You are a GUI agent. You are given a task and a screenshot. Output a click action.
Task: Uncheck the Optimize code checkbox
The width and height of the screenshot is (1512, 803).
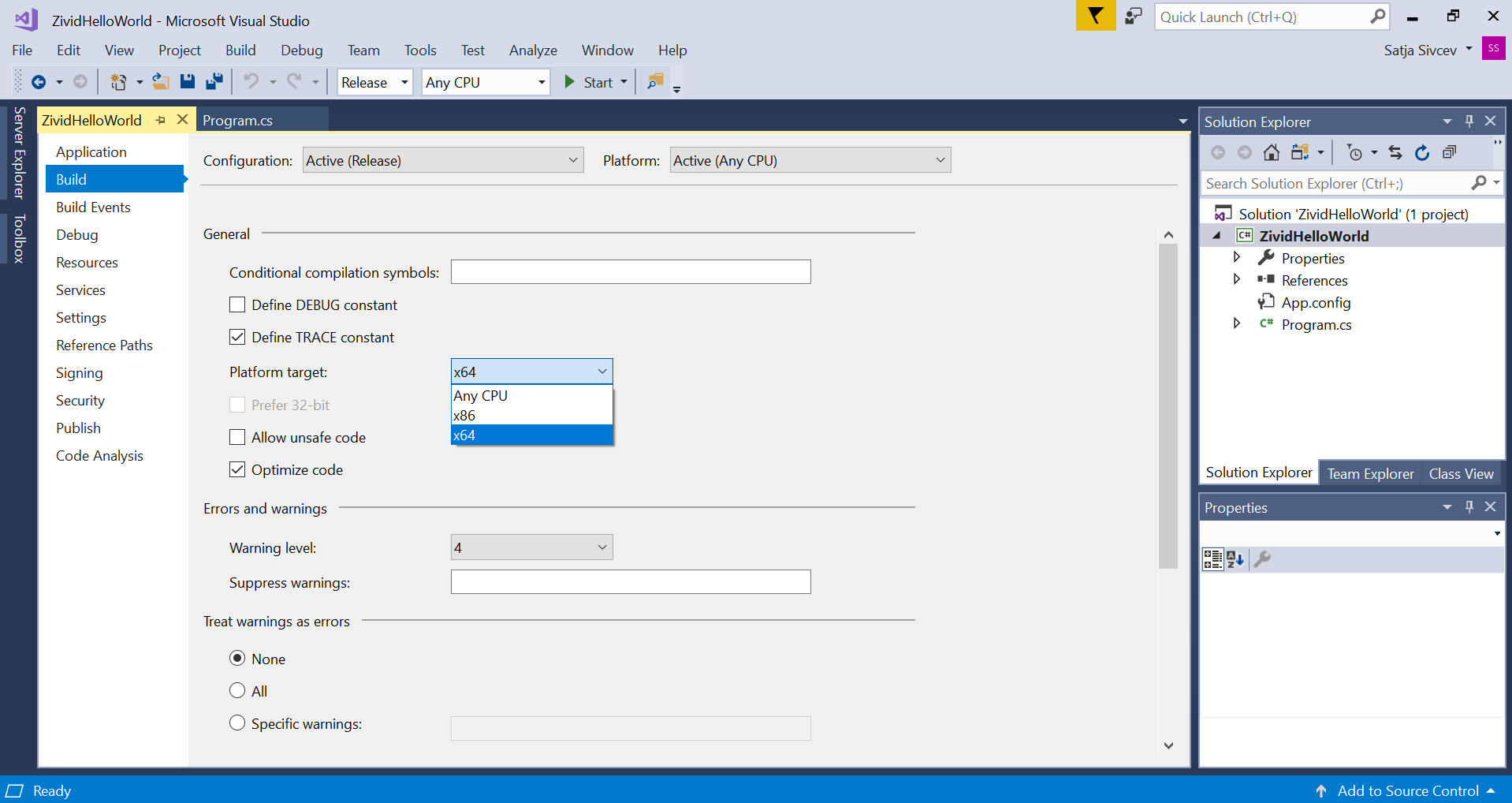click(x=237, y=469)
